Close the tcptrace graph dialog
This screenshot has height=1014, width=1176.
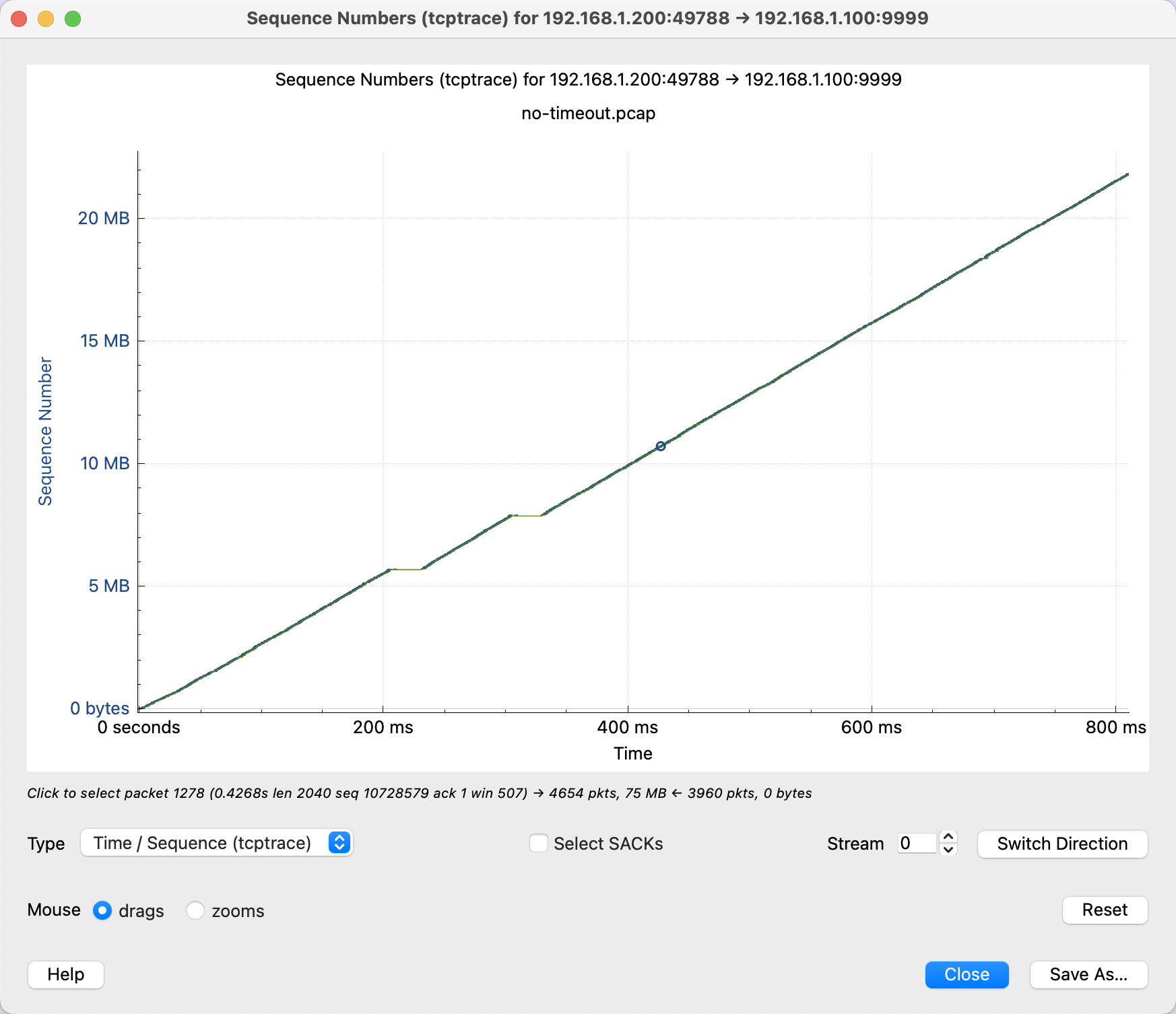point(967,974)
